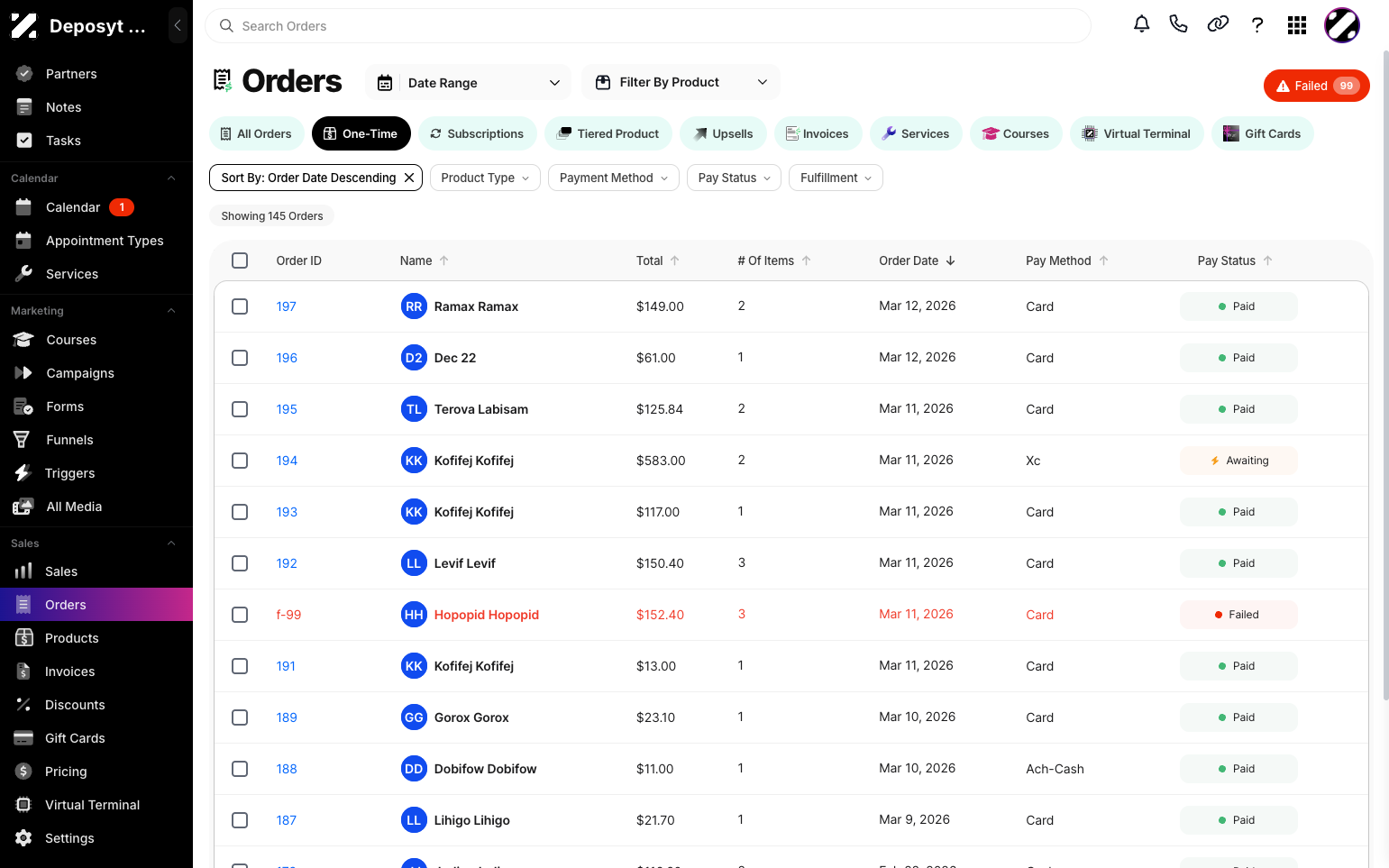Open the Date Range dropdown
The image size is (1389, 868).
468,83
